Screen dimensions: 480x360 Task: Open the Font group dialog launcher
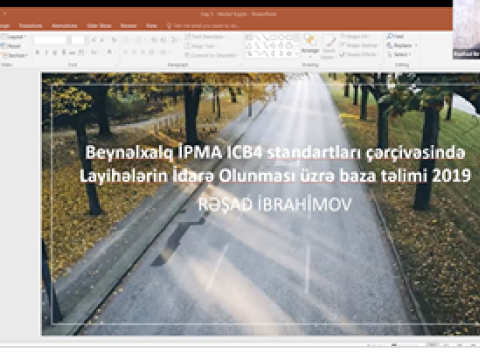[x=117, y=65]
